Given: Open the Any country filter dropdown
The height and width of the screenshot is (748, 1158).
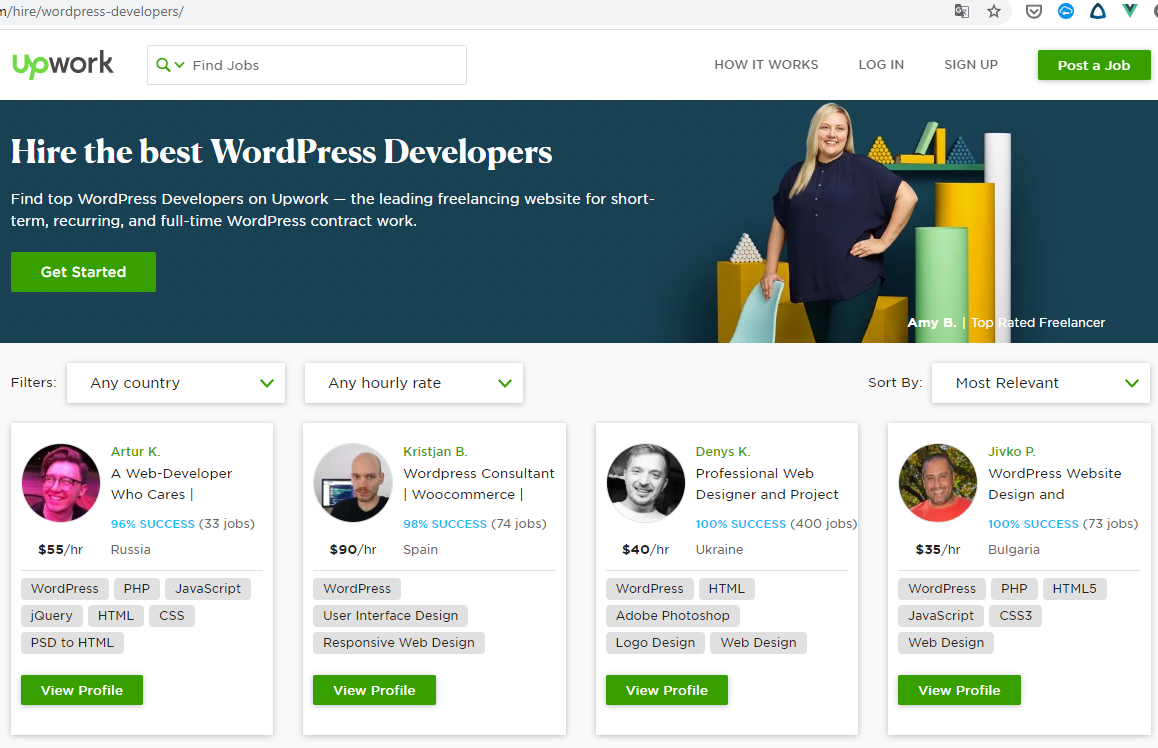Looking at the screenshot, I should tap(176, 382).
